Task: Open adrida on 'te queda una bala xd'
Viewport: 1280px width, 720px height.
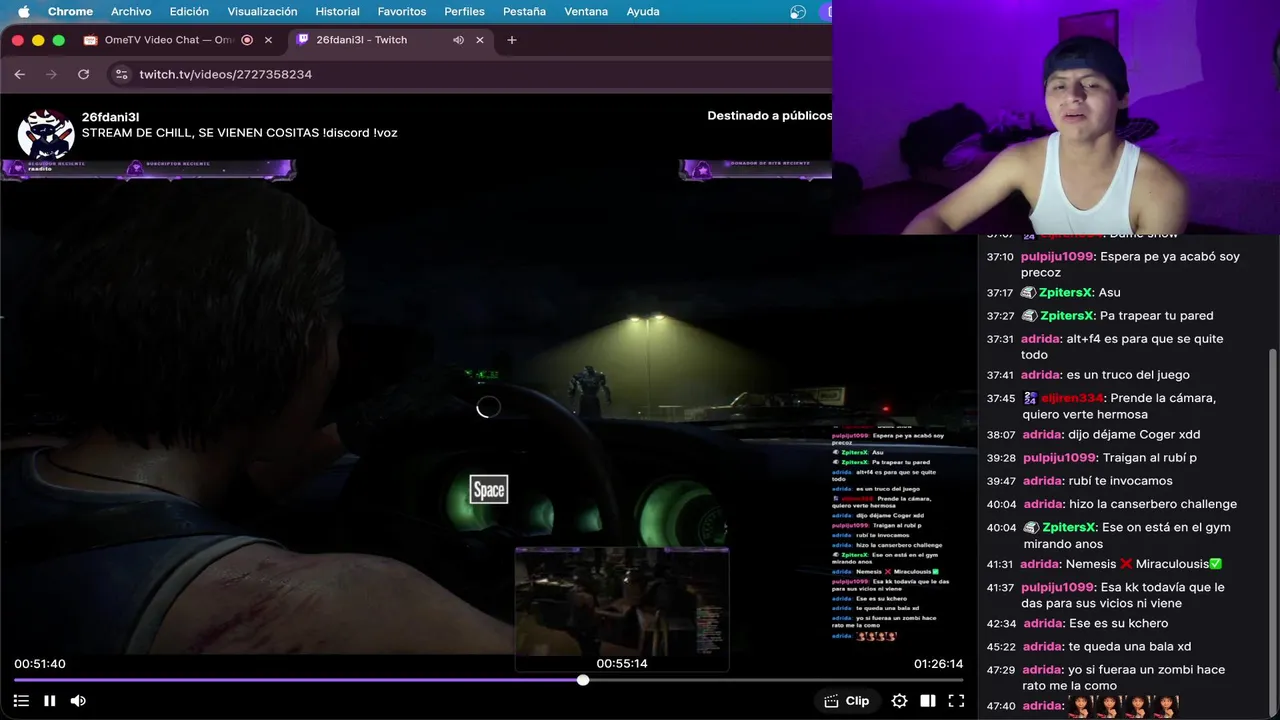Action: click(1043, 647)
